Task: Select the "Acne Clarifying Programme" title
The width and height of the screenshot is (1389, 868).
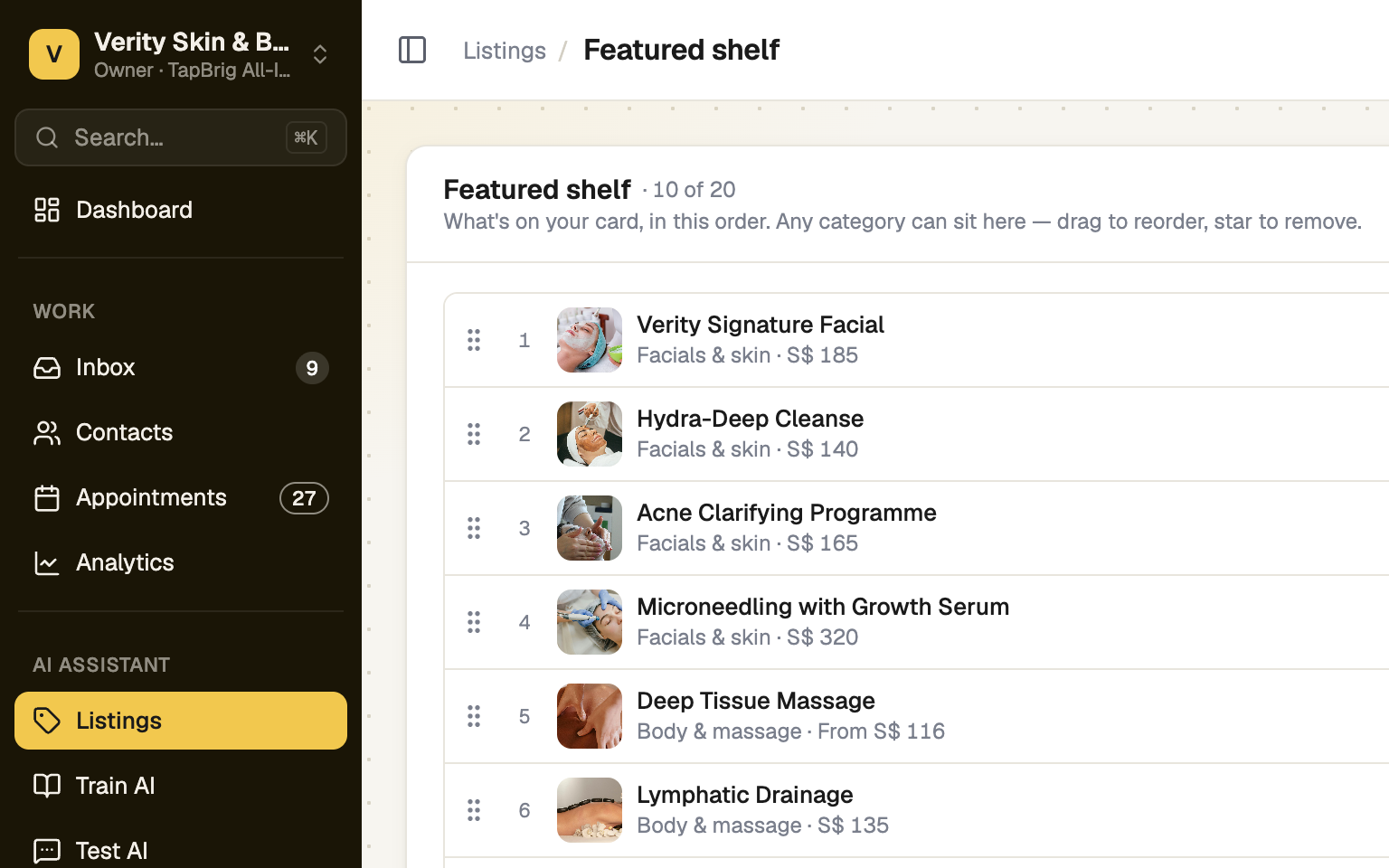Action: (787, 513)
